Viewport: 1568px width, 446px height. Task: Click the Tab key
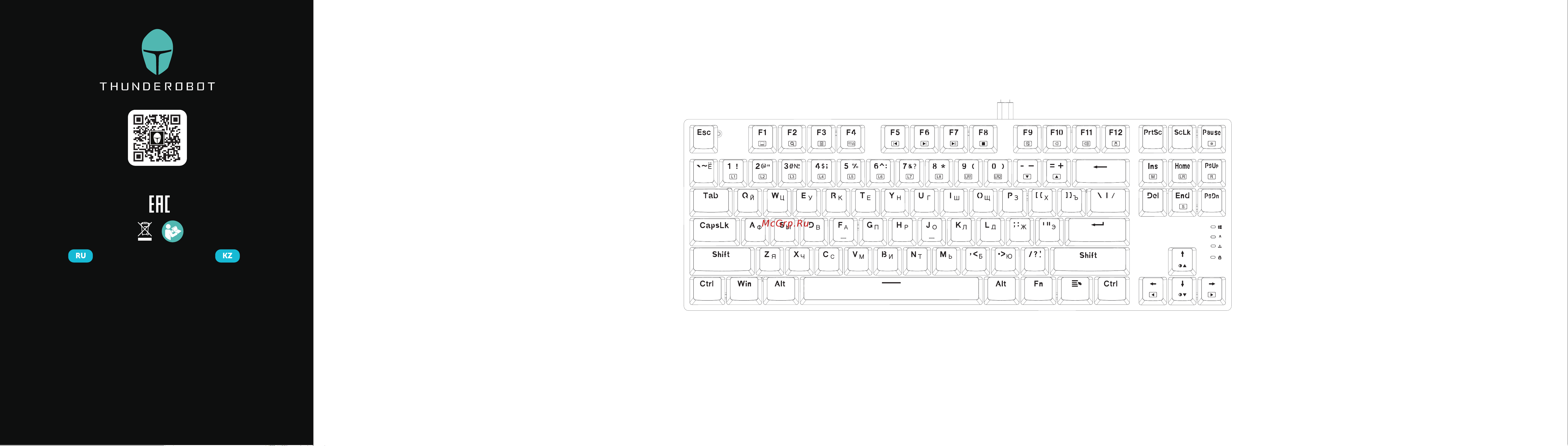click(711, 202)
